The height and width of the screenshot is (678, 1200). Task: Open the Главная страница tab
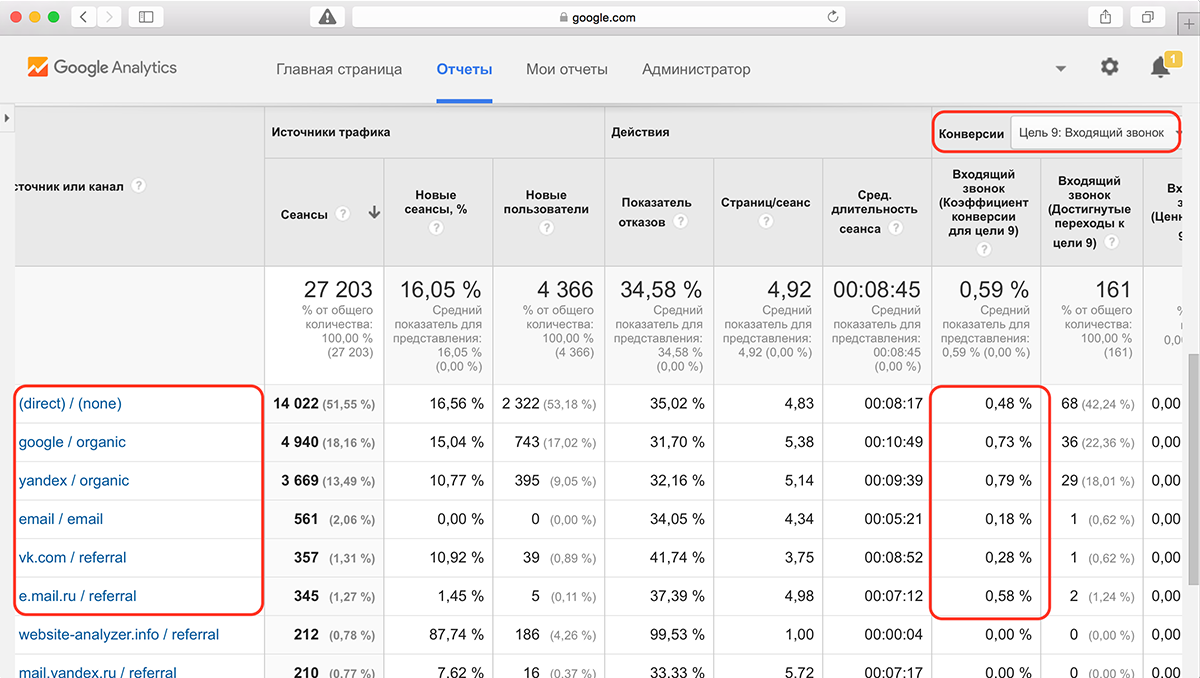click(339, 69)
